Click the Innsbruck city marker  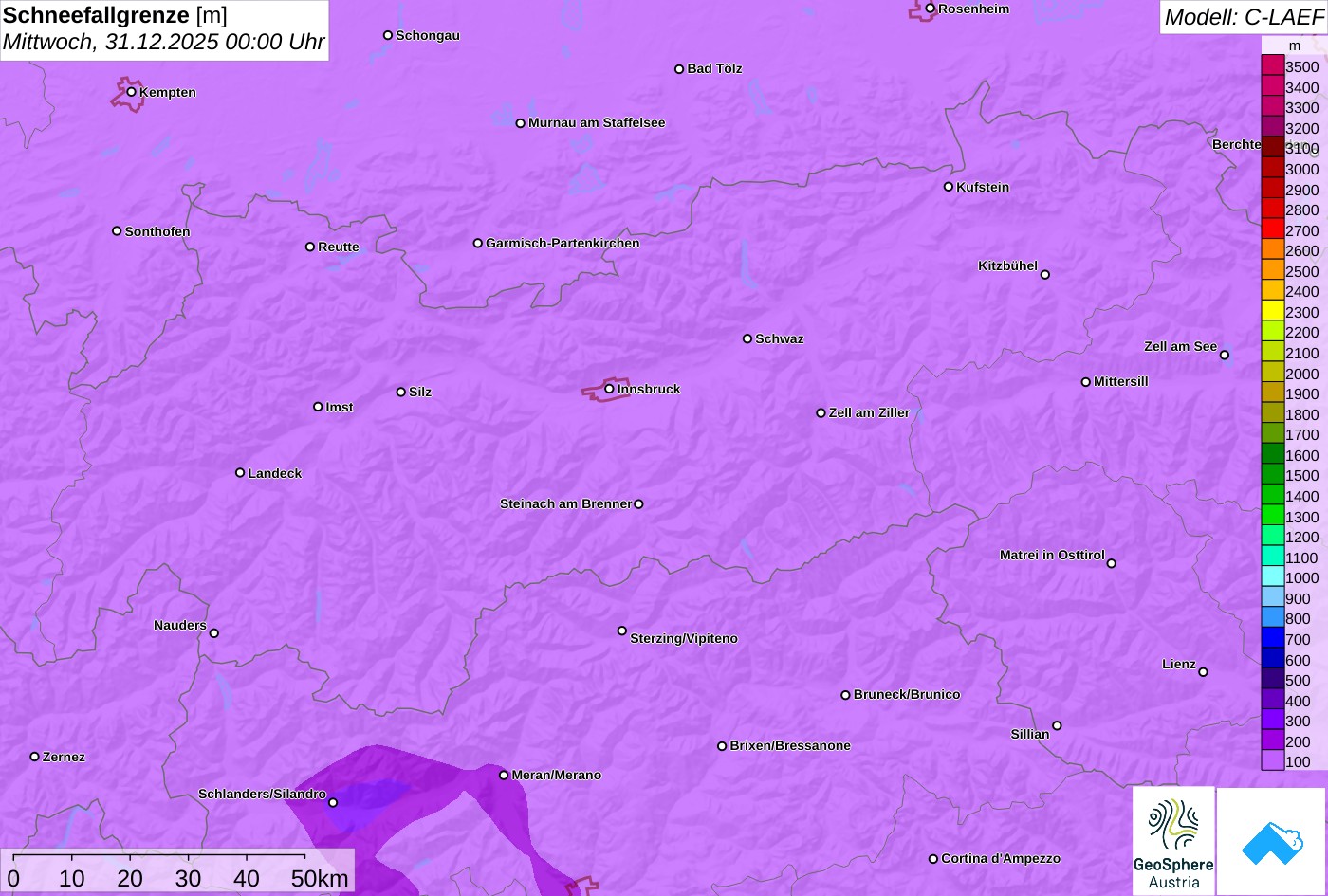point(609,389)
